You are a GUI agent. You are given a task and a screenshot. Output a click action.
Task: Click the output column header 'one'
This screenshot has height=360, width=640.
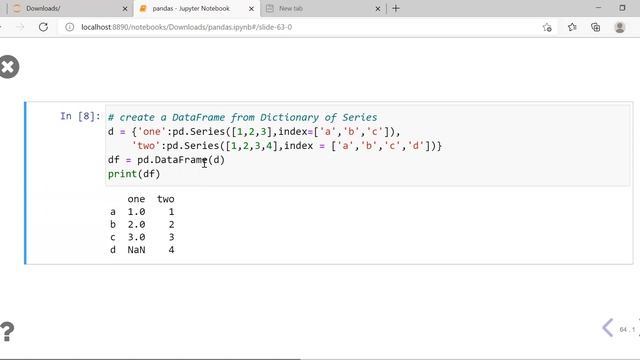click(x=136, y=199)
